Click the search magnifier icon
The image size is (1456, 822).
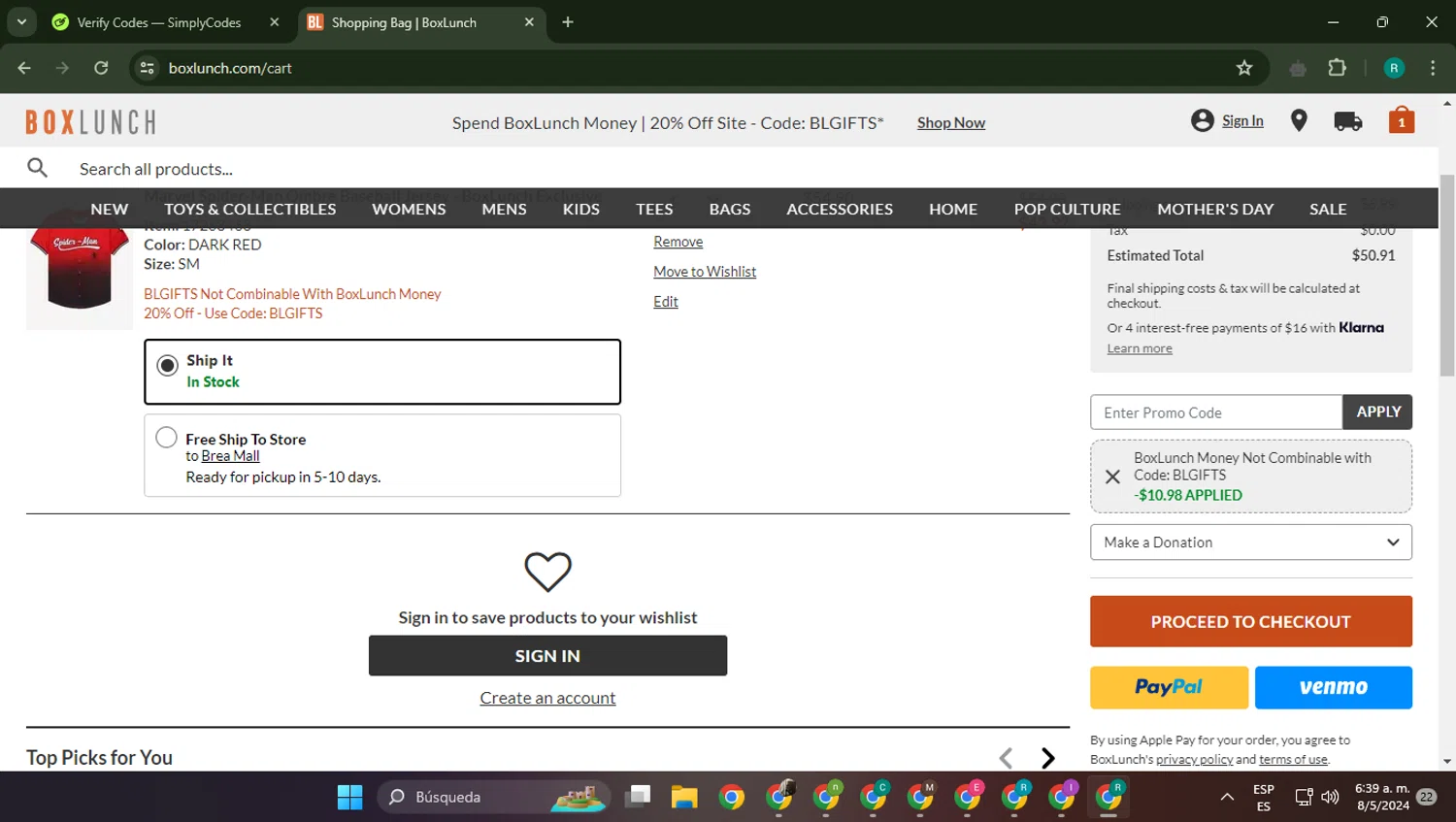tap(38, 168)
